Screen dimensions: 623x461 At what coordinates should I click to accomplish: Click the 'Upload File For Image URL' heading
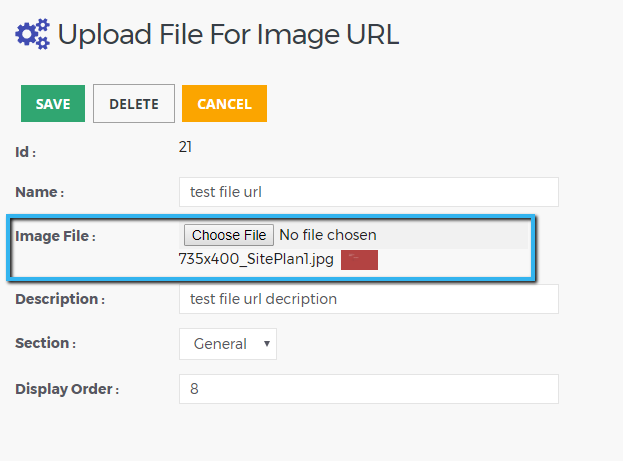(x=228, y=34)
